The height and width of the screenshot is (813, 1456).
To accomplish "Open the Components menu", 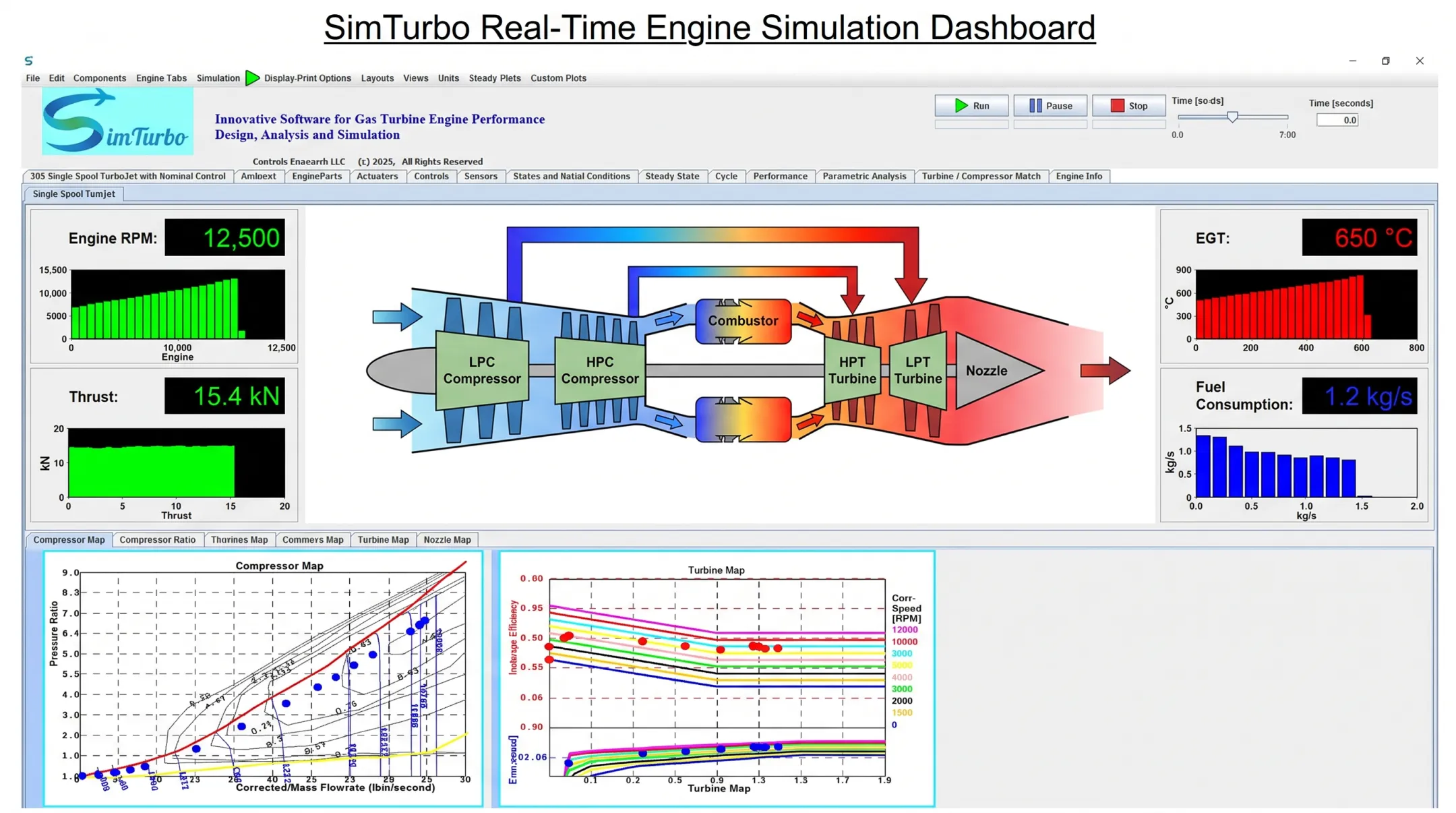I will click(x=100, y=78).
